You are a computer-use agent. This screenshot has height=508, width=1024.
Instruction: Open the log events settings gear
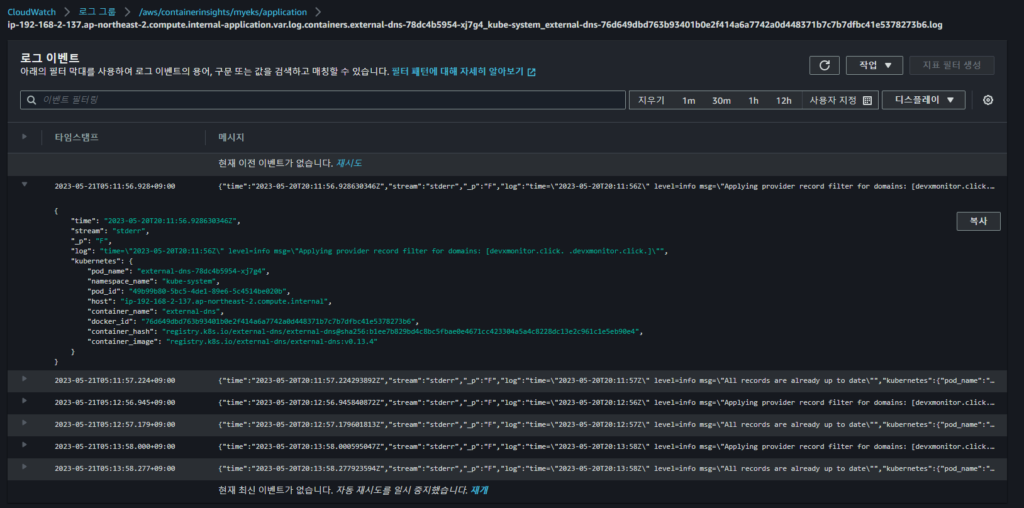[988, 101]
